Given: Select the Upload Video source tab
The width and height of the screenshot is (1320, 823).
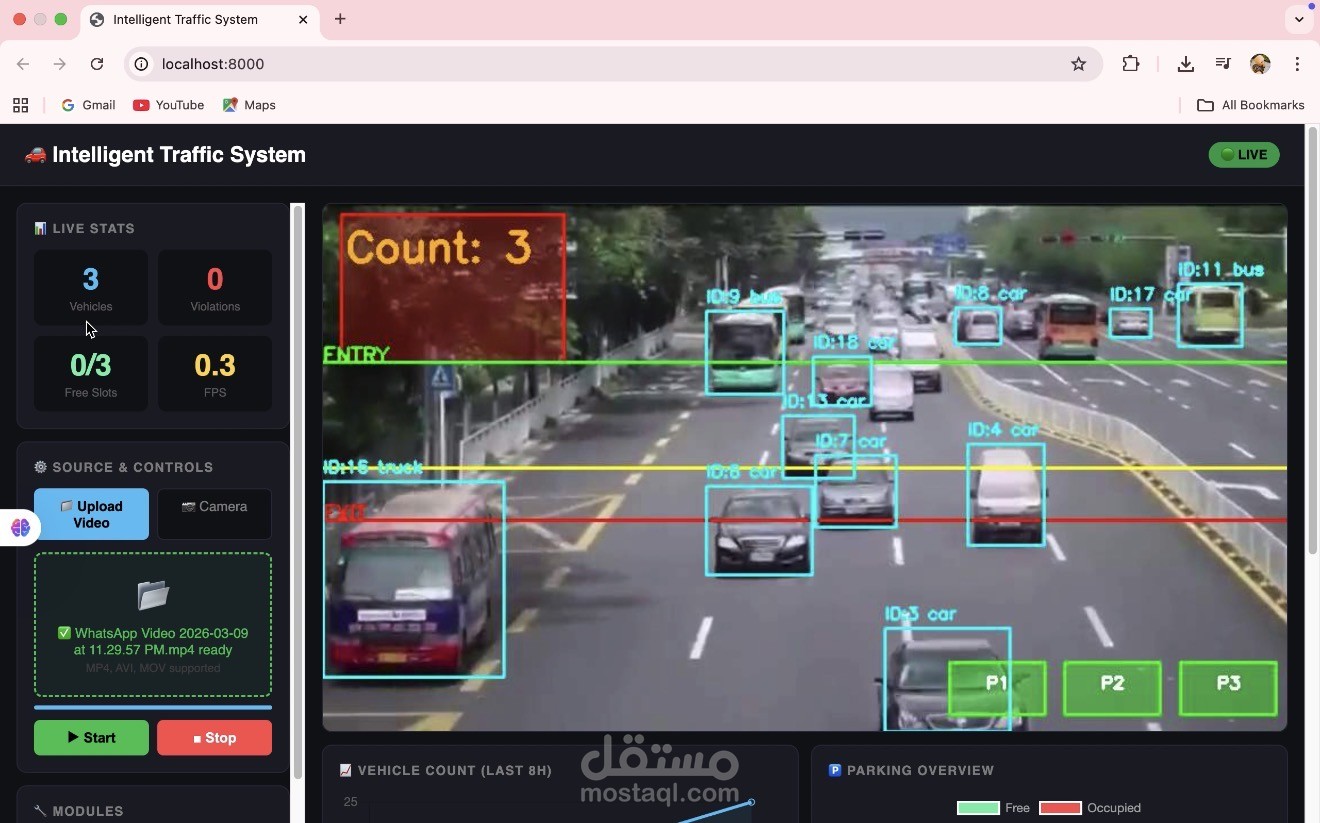Looking at the screenshot, I should tap(91, 514).
